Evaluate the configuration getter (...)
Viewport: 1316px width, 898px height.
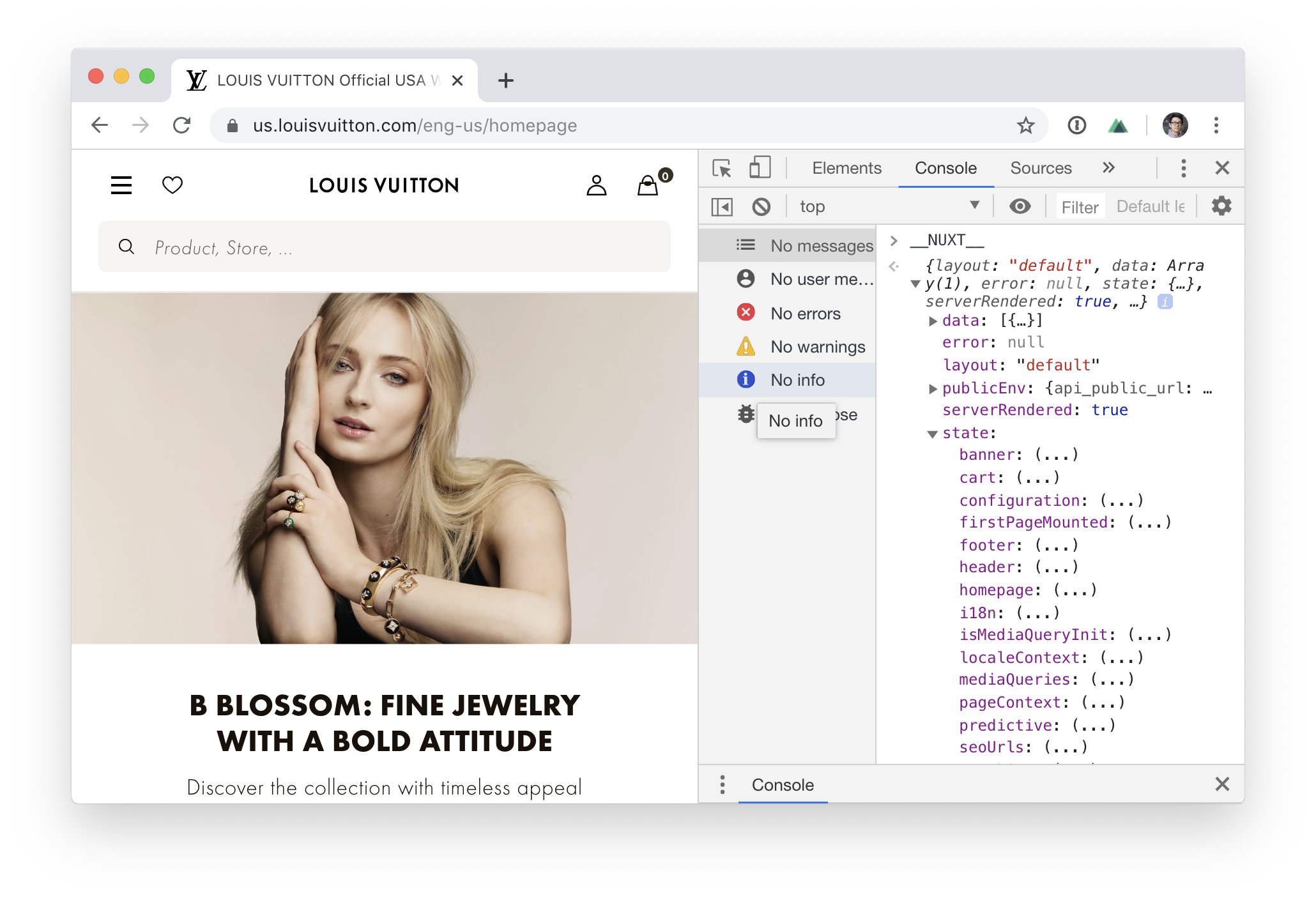tap(1121, 501)
